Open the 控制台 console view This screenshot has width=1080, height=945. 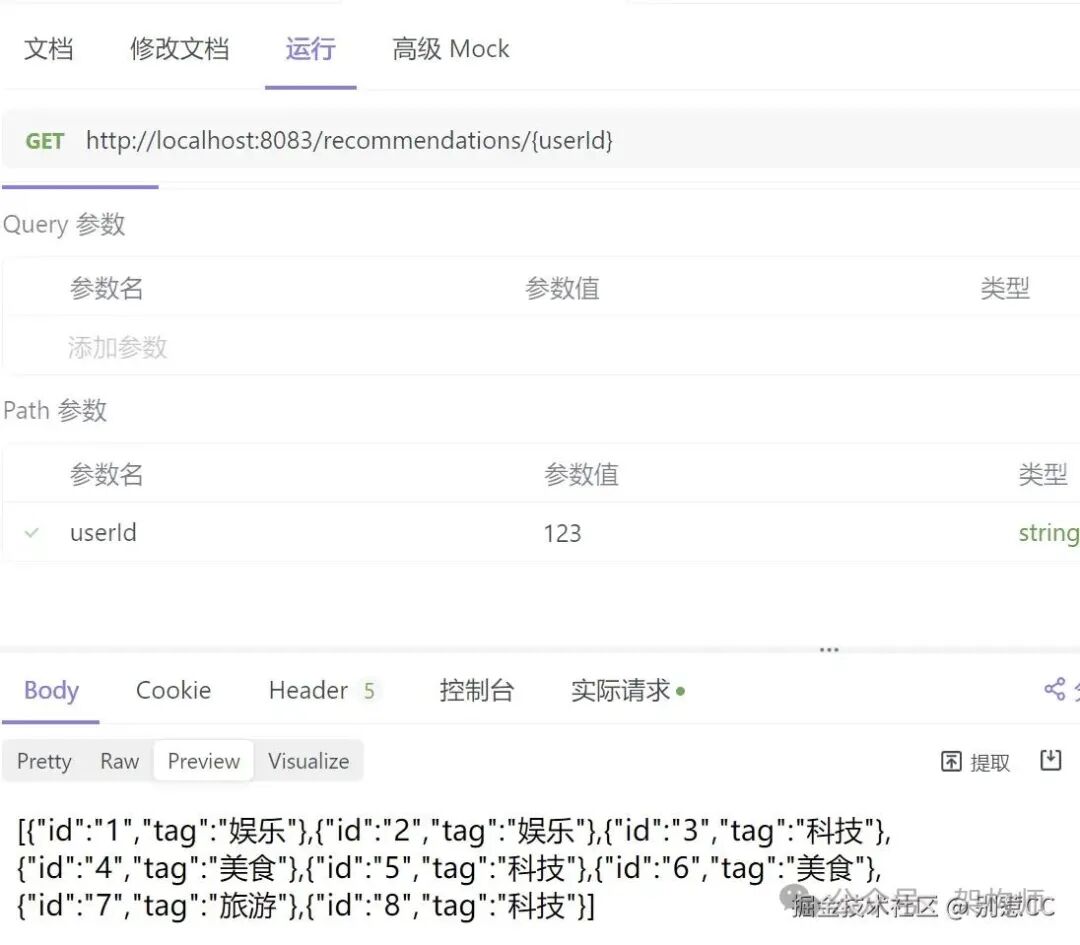[x=477, y=690]
